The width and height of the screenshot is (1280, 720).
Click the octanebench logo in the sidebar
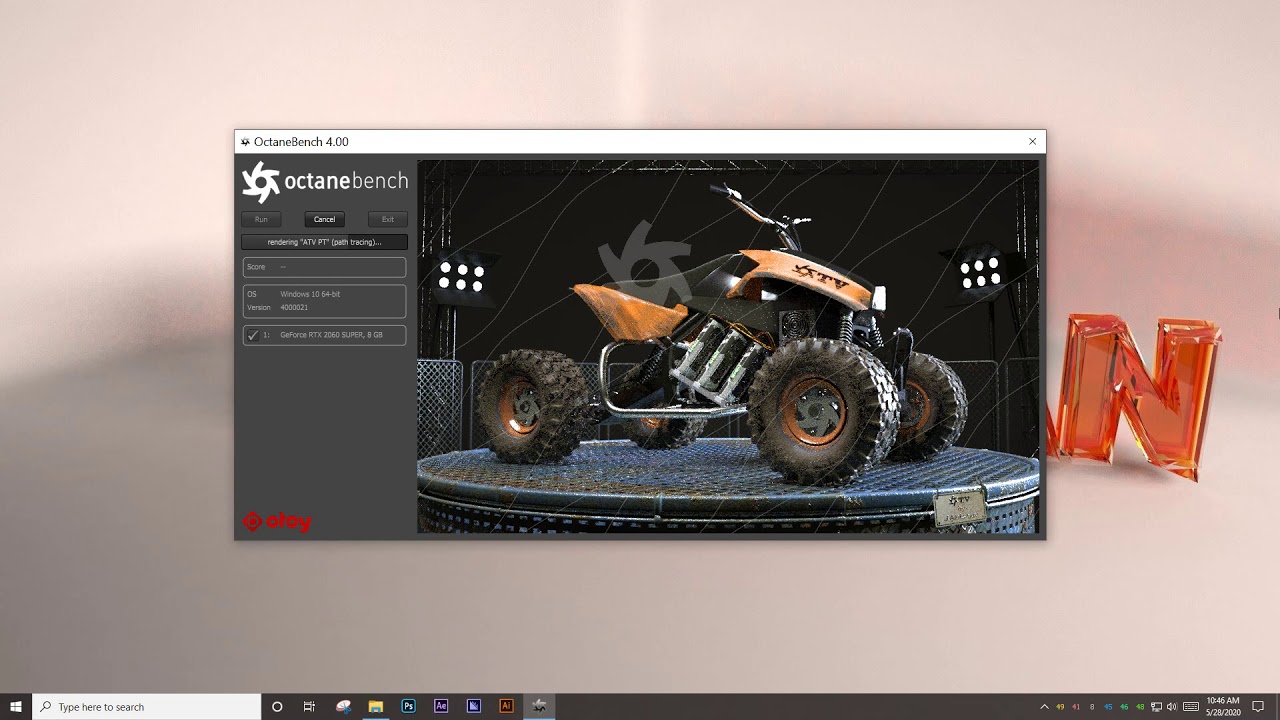(324, 182)
